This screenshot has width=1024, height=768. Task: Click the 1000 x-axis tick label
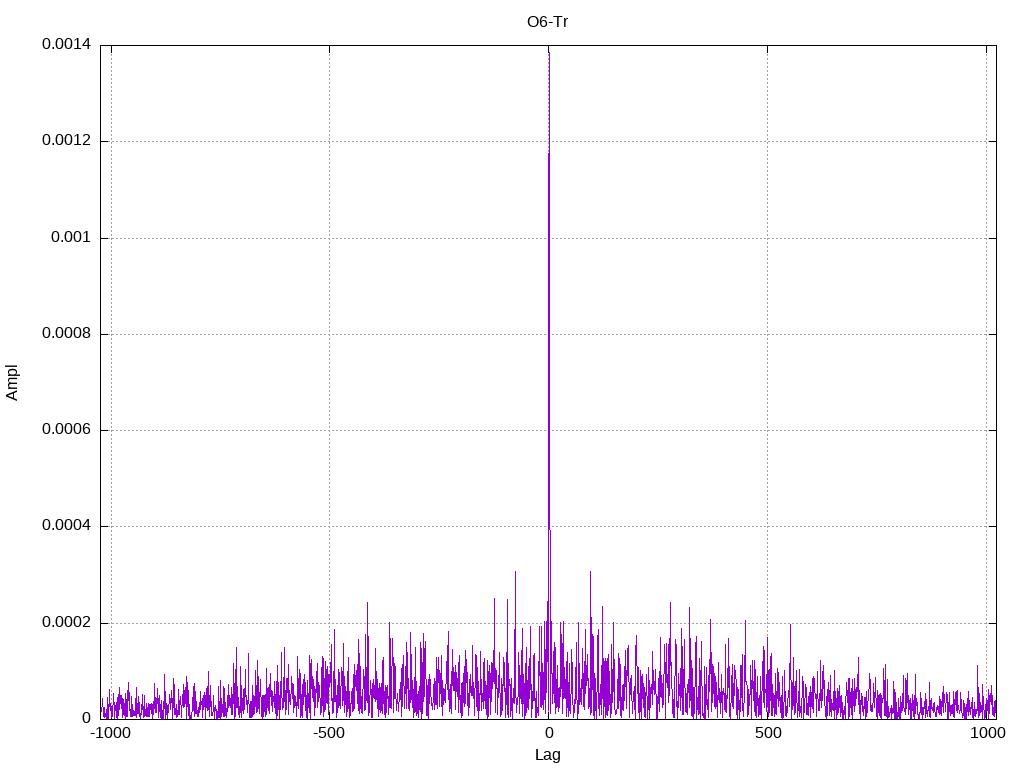tap(988, 733)
